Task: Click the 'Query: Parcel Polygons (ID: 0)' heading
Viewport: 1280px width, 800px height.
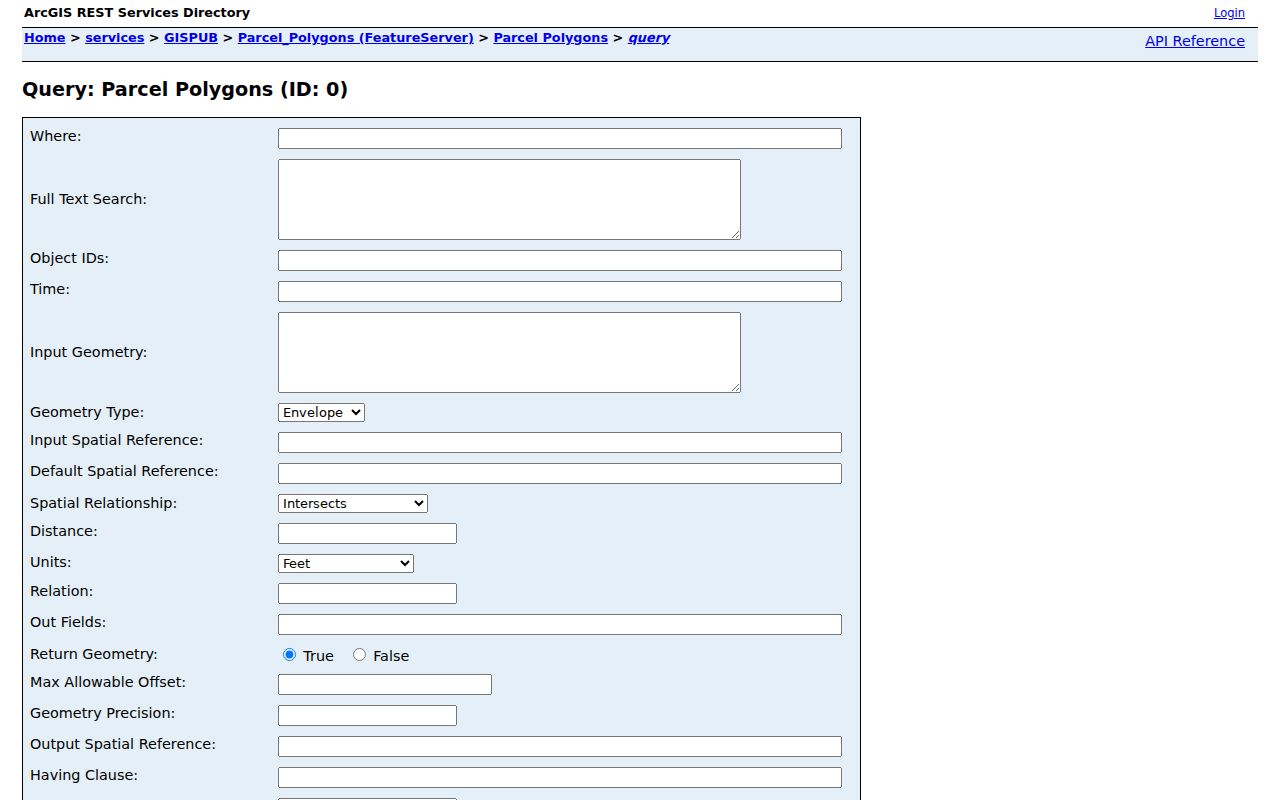Action: (185, 89)
